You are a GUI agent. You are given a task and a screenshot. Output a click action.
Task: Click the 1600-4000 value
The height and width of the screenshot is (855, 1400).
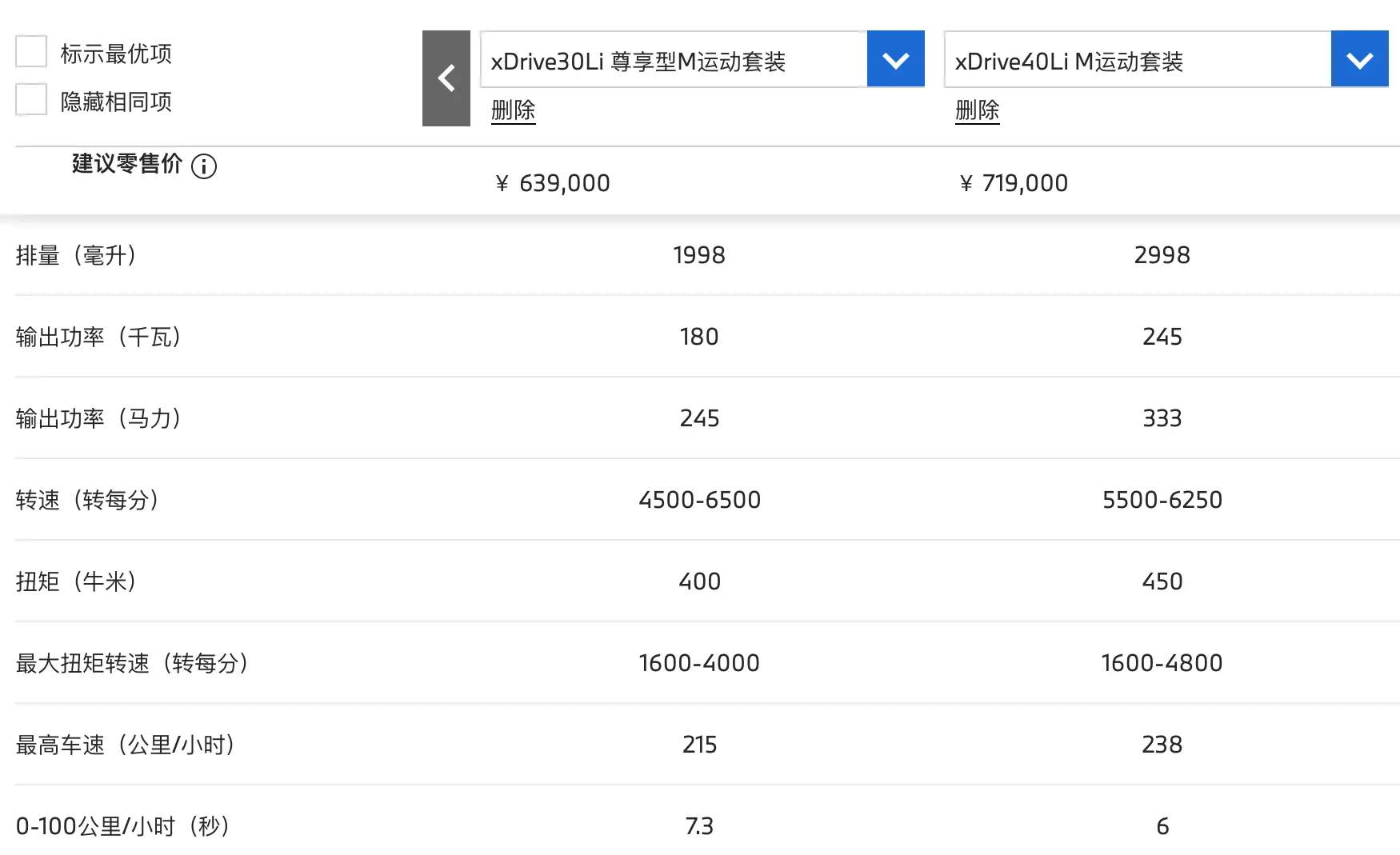pyautogui.click(x=699, y=663)
